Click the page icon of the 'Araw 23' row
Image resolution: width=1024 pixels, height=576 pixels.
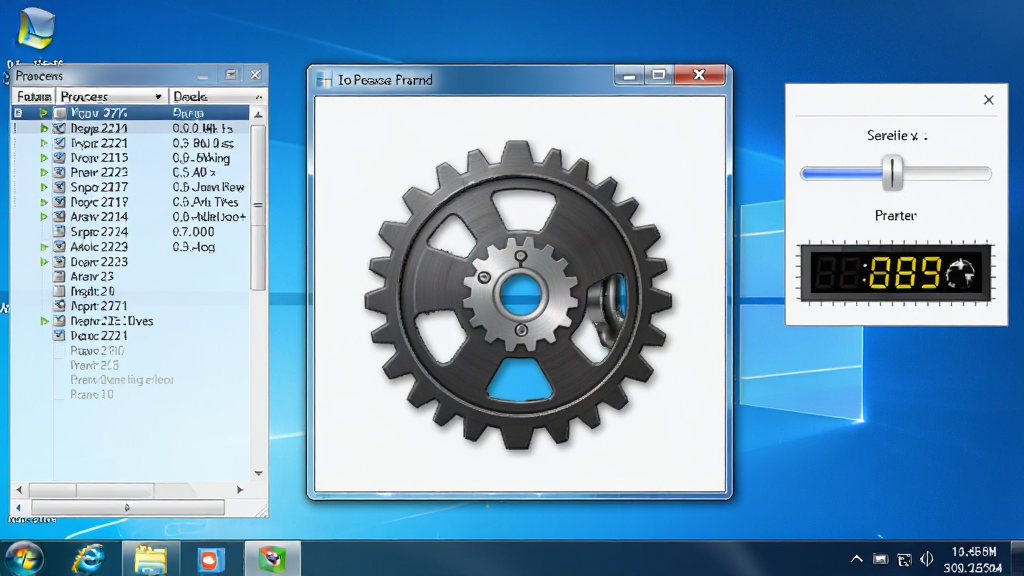pos(59,276)
